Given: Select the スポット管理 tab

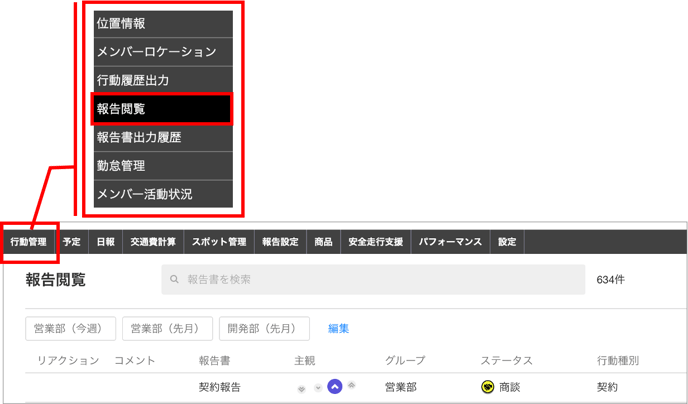Looking at the screenshot, I should [219, 242].
